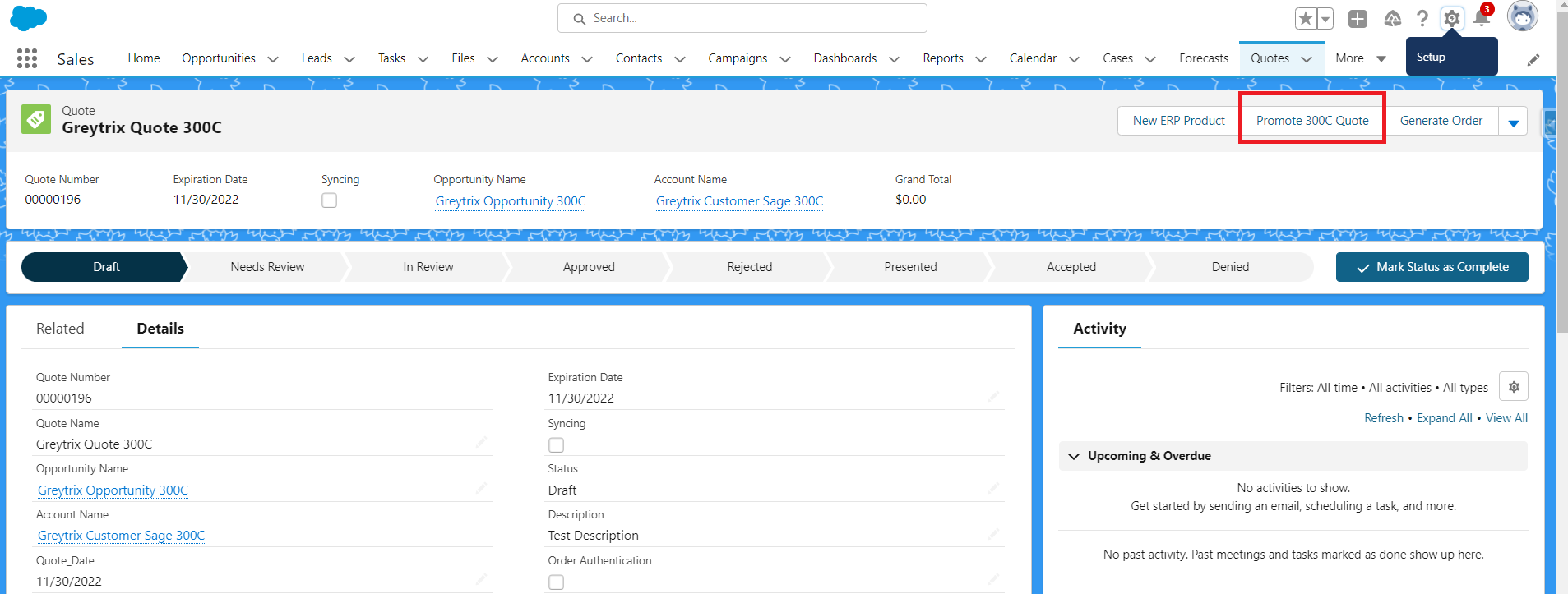Select the Approved path stage
The height and width of the screenshot is (594, 1568).
pos(589,267)
